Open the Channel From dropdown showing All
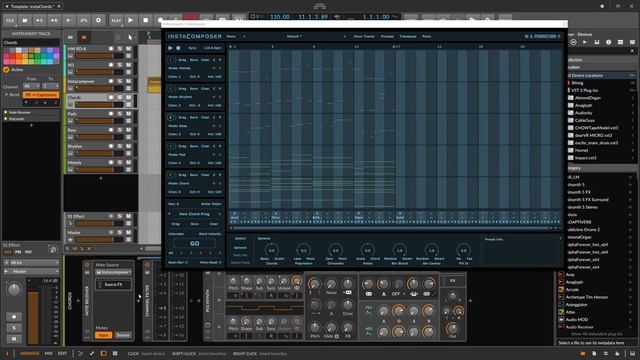This screenshot has width=640, height=360. click(x=31, y=86)
